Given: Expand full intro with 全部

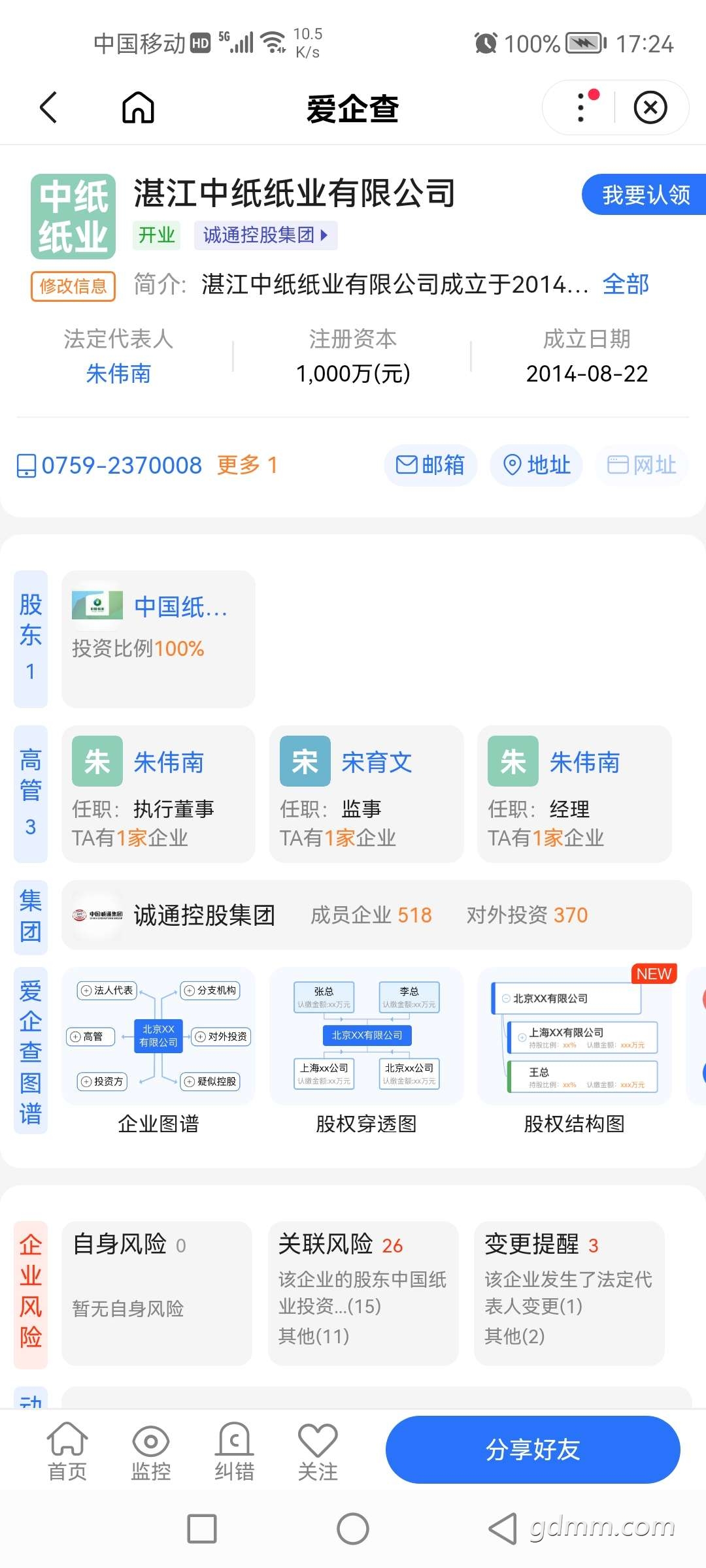Looking at the screenshot, I should coord(626,284).
